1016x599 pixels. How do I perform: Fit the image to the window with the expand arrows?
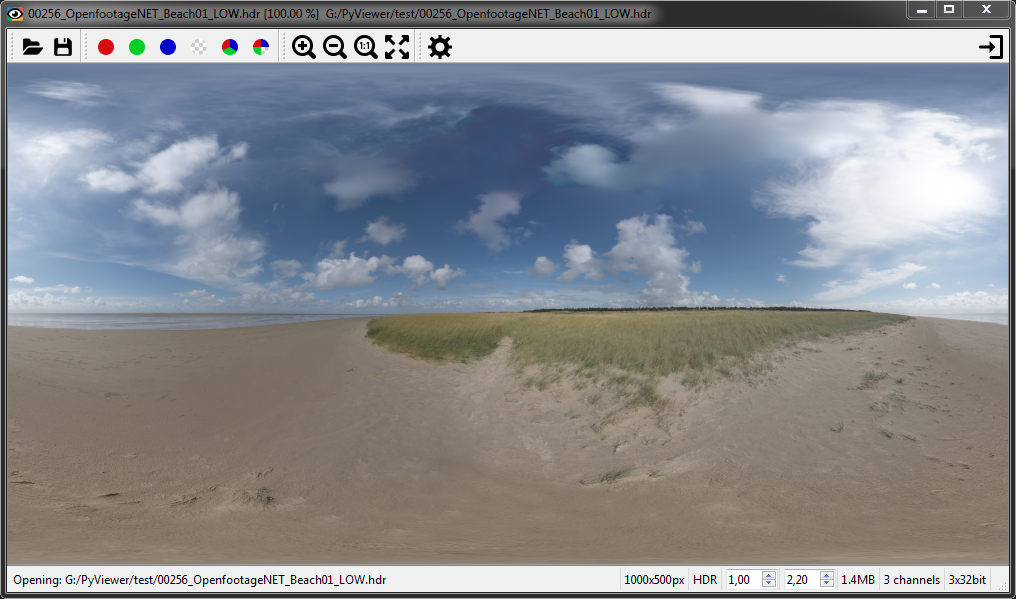pos(397,47)
